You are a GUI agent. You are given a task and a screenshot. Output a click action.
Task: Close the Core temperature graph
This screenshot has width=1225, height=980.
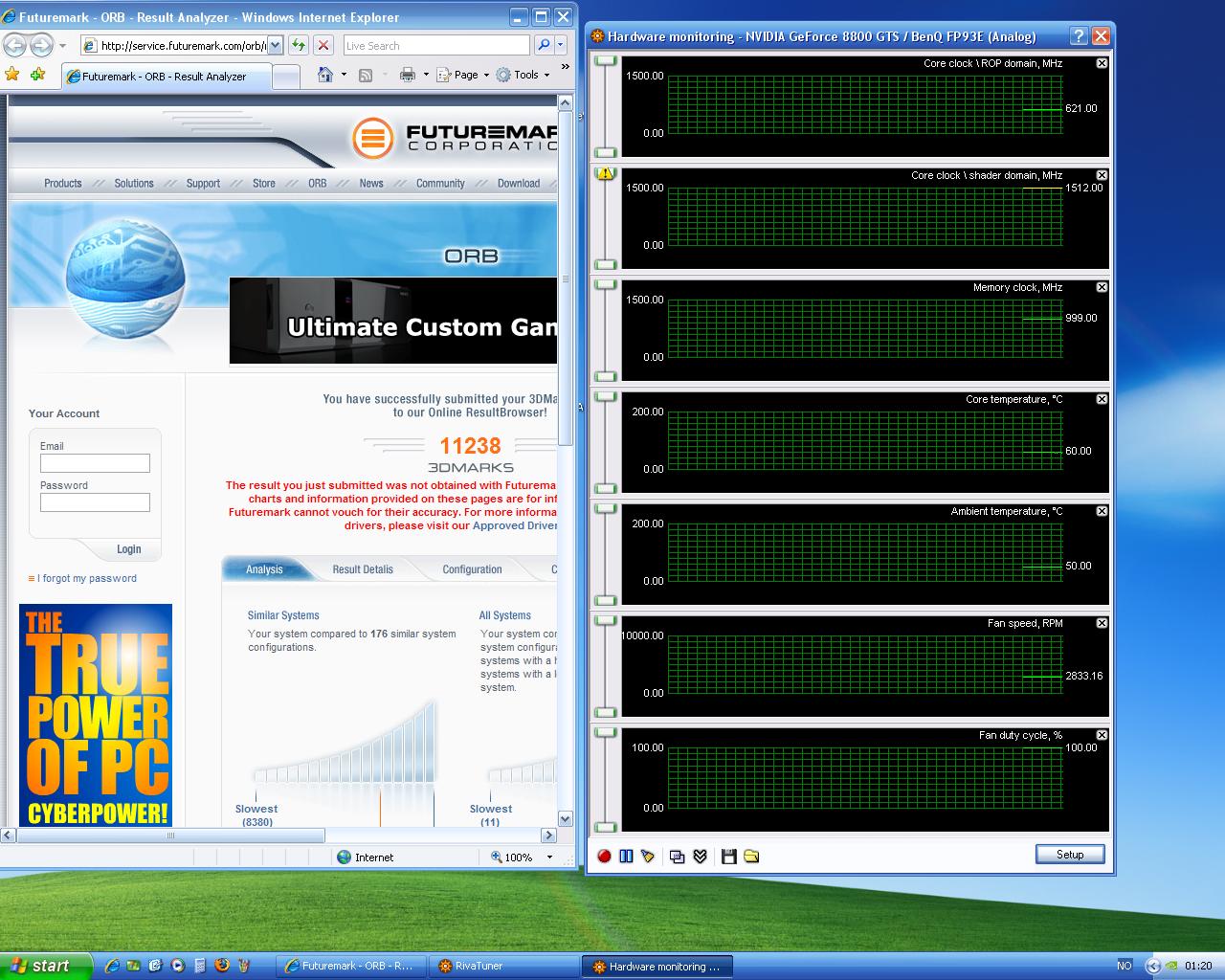[x=1102, y=399]
